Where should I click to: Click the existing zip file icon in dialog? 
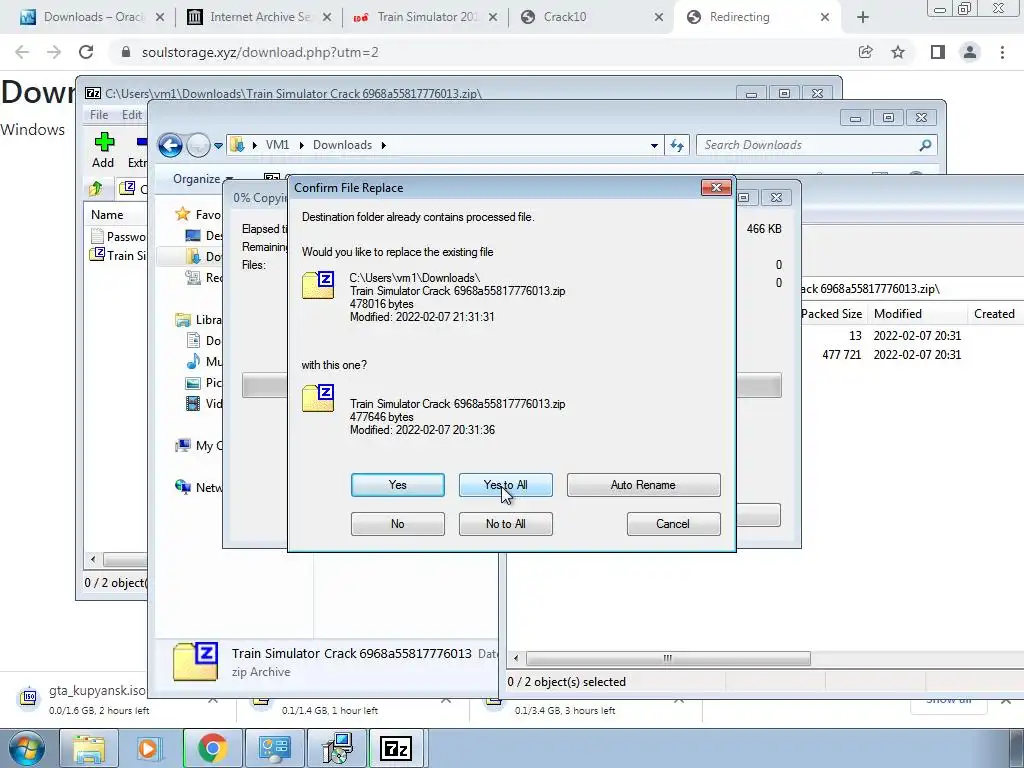click(318, 285)
